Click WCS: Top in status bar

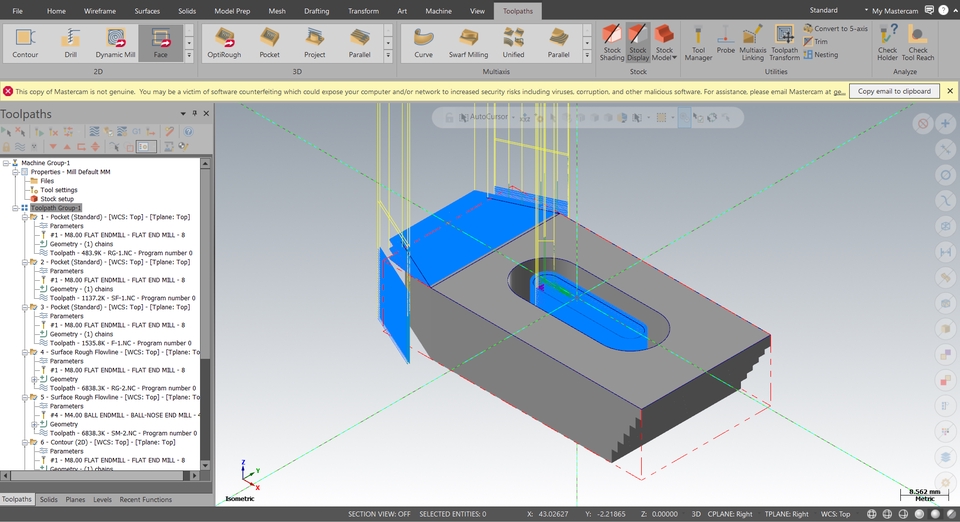[835, 514]
